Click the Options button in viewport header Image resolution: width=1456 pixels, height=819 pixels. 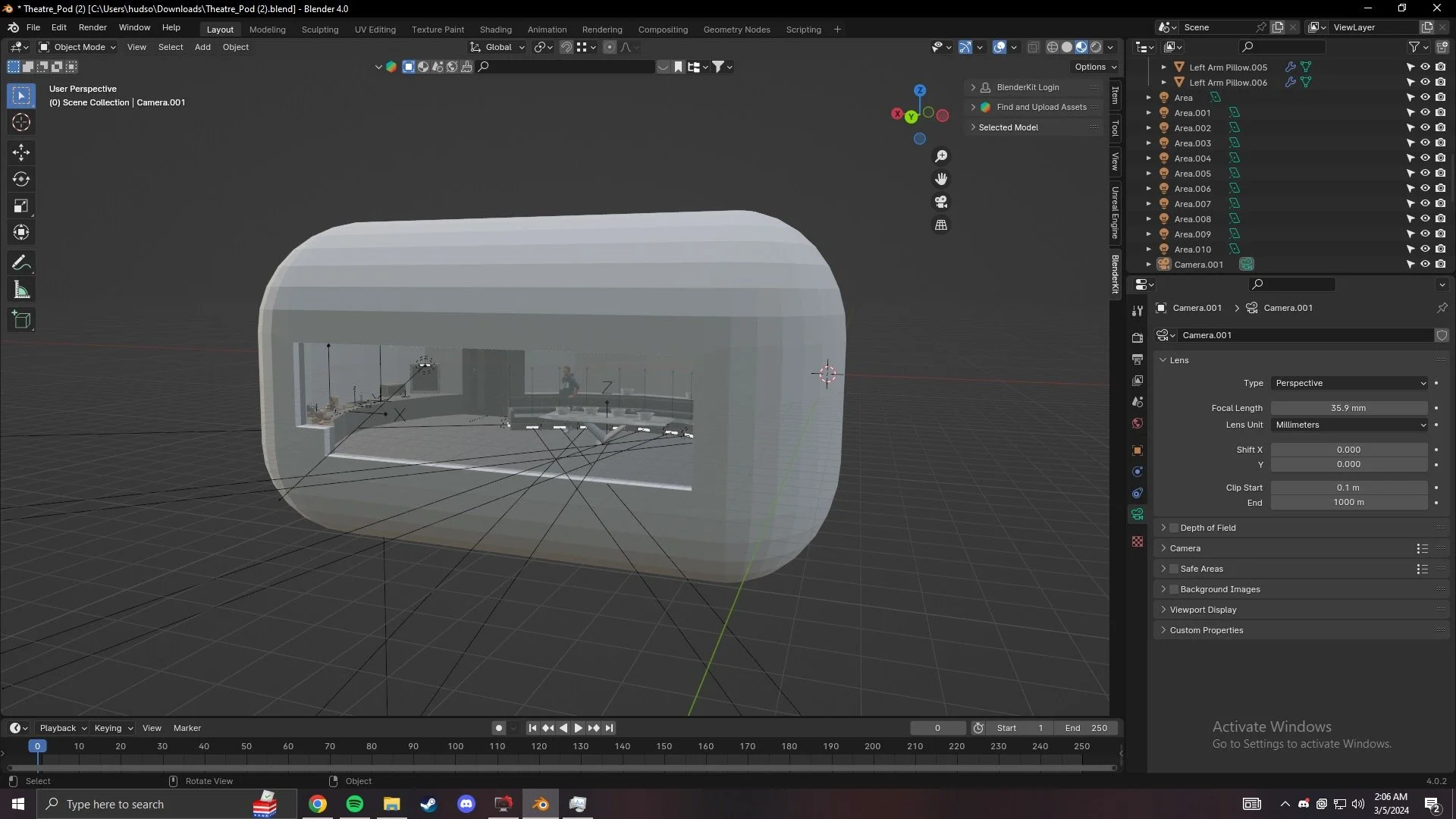point(1095,67)
